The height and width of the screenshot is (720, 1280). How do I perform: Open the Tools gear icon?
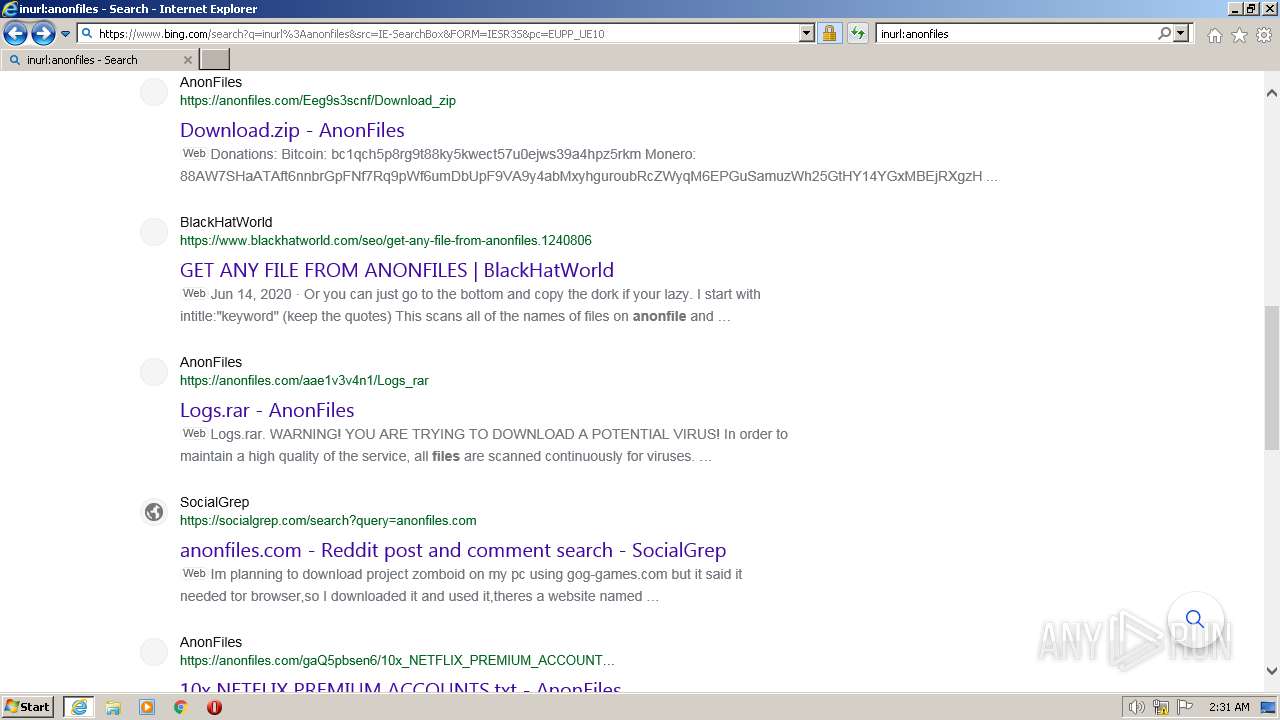click(x=1264, y=35)
